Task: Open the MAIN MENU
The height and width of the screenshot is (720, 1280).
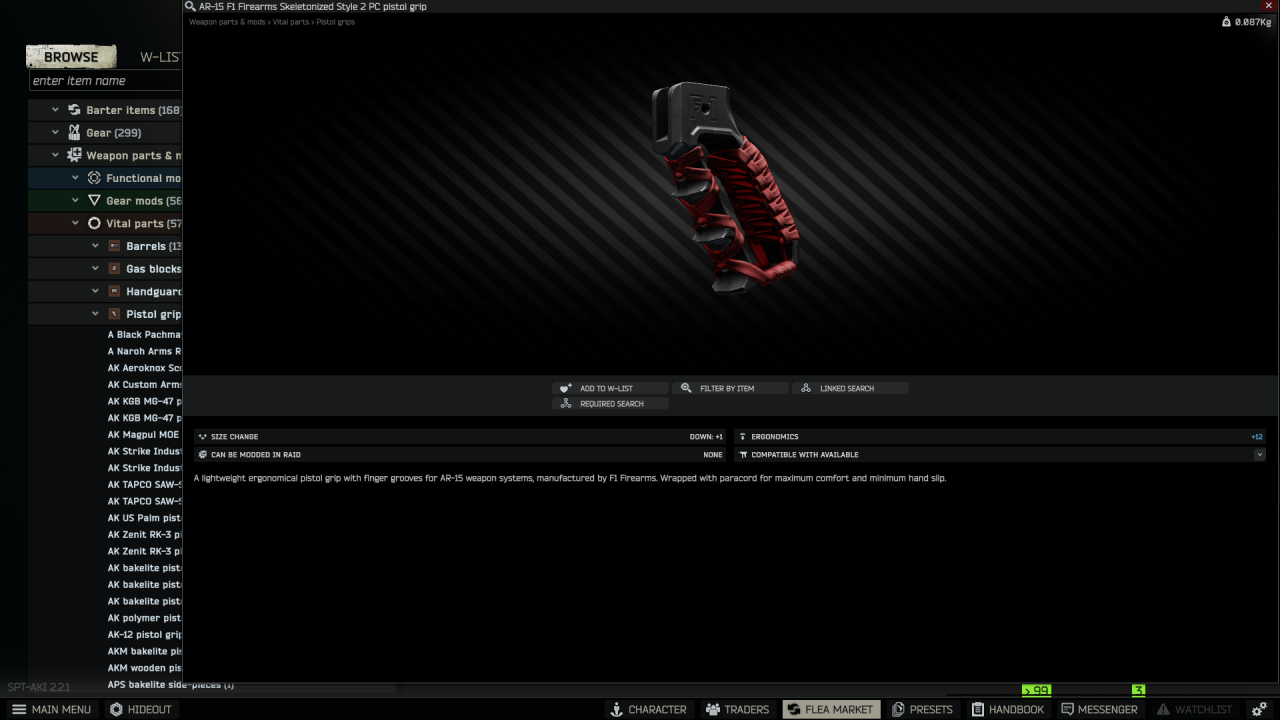Action: coord(50,709)
